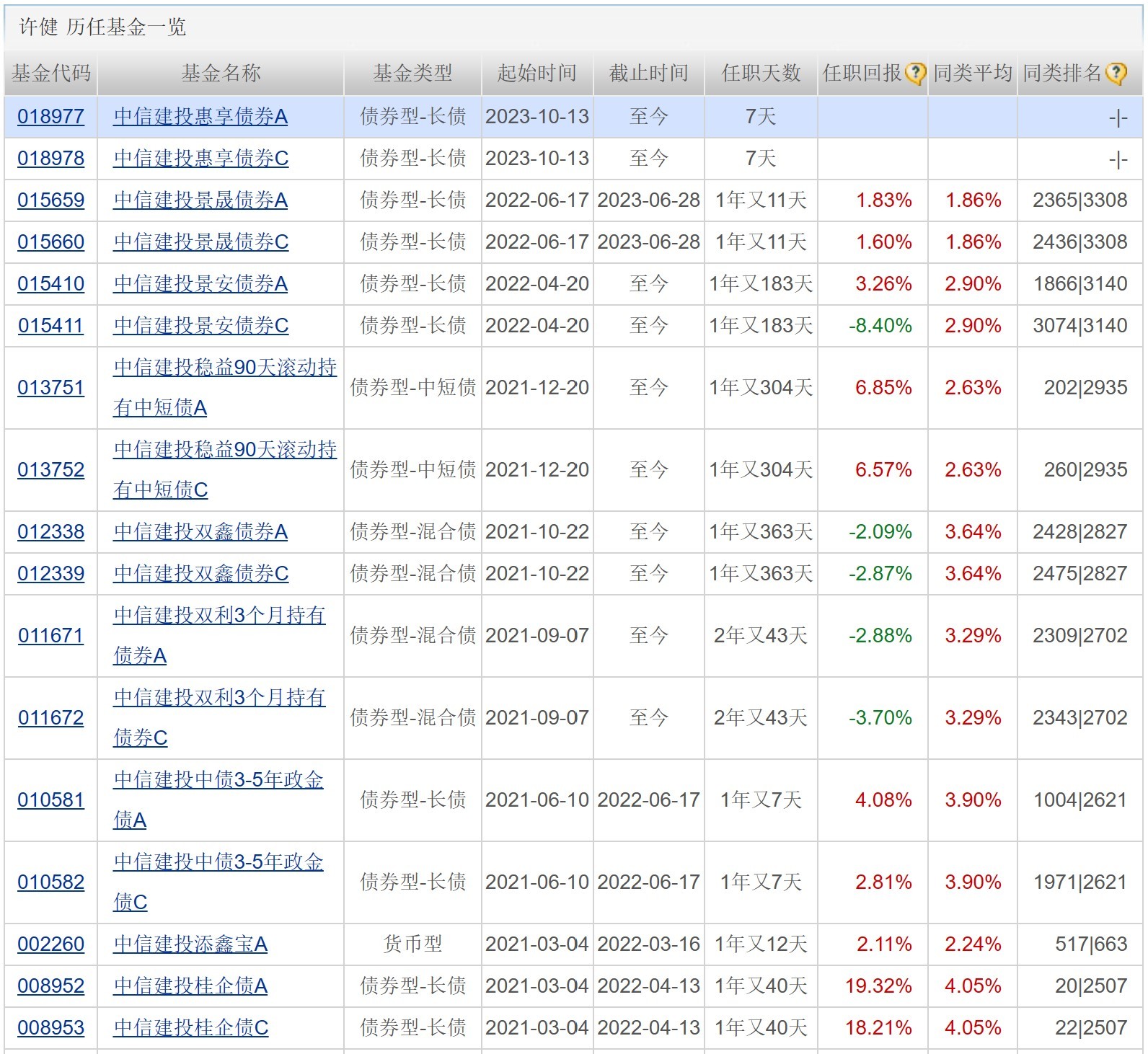Click help icon beside 任职回报 header
The width and height of the screenshot is (1148, 1054).
click(x=915, y=73)
